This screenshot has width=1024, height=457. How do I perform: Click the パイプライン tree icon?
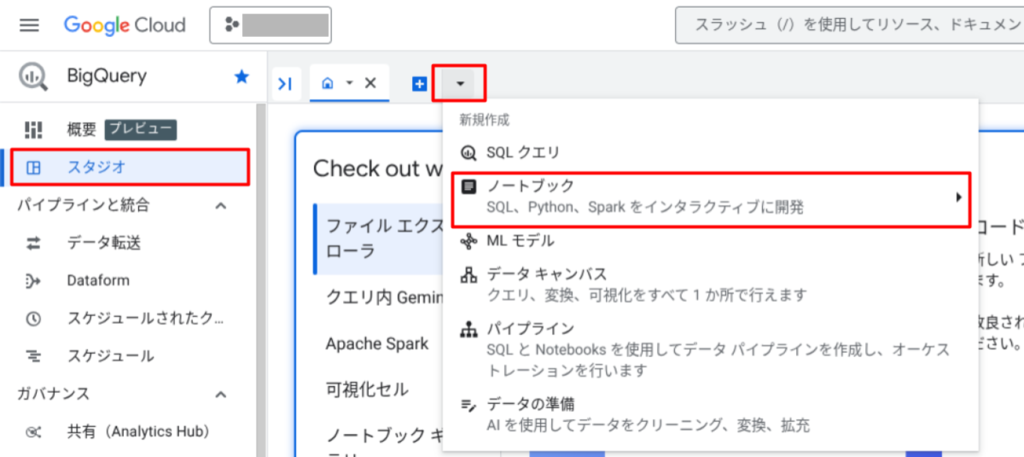[468, 329]
